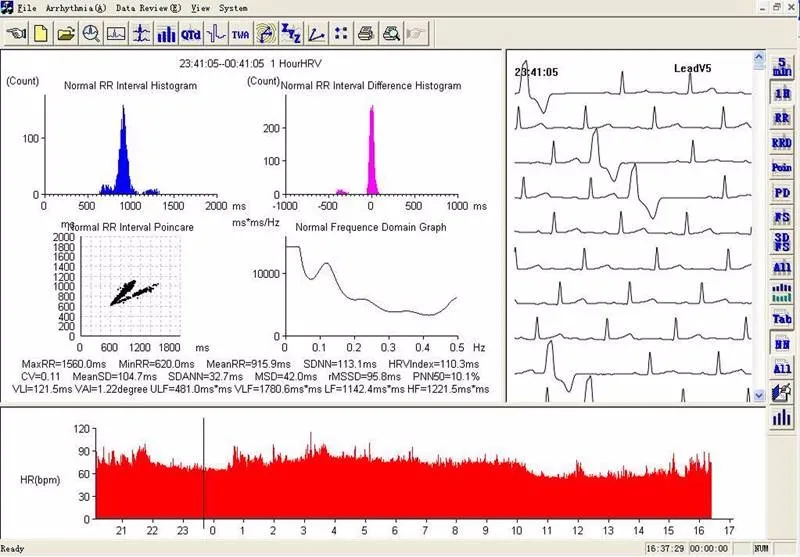This screenshot has height=557, width=800.
Task: Click the SDNN=113.1ms value
Action: coord(340,364)
